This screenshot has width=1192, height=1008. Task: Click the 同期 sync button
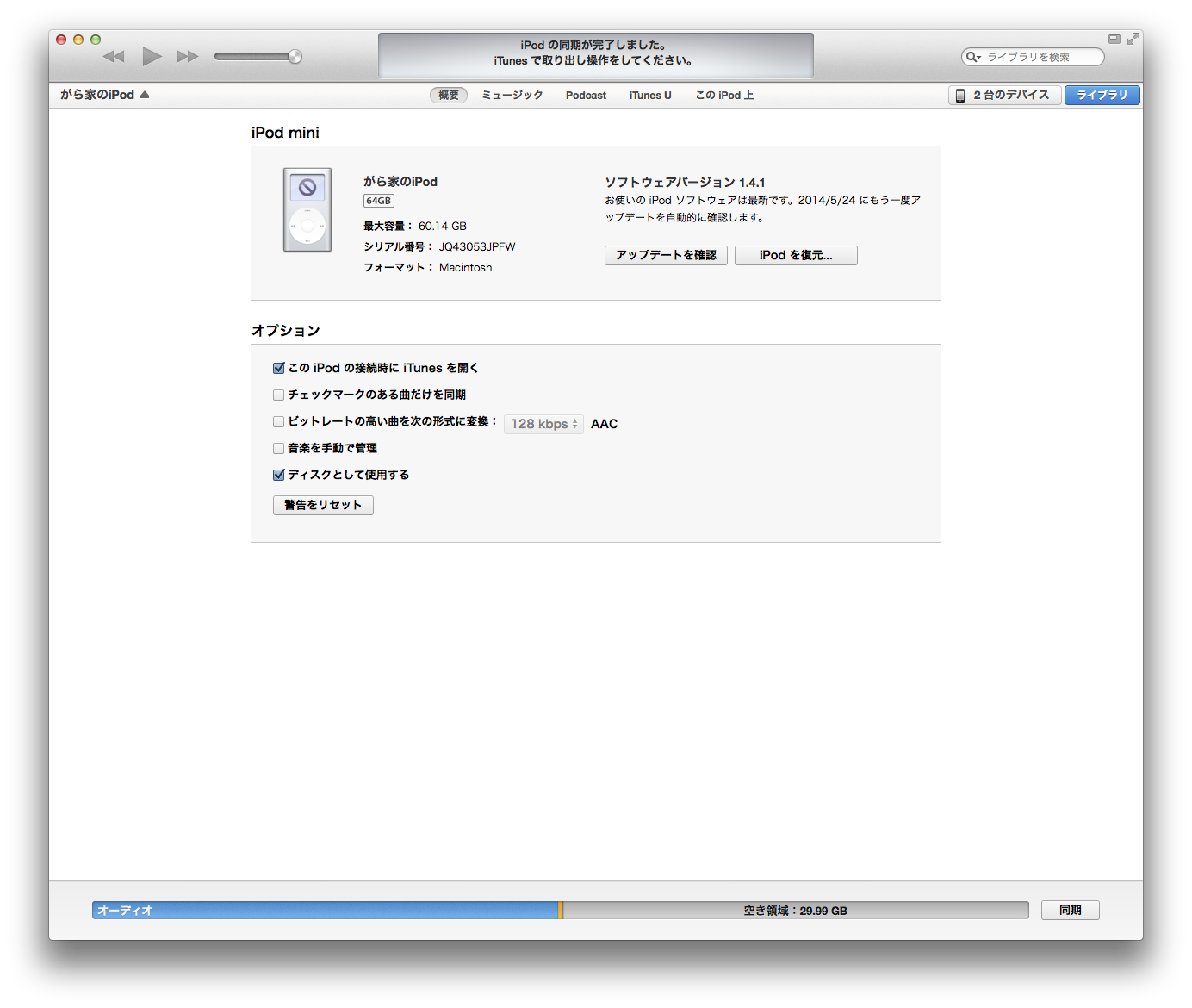tap(1071, 910)
